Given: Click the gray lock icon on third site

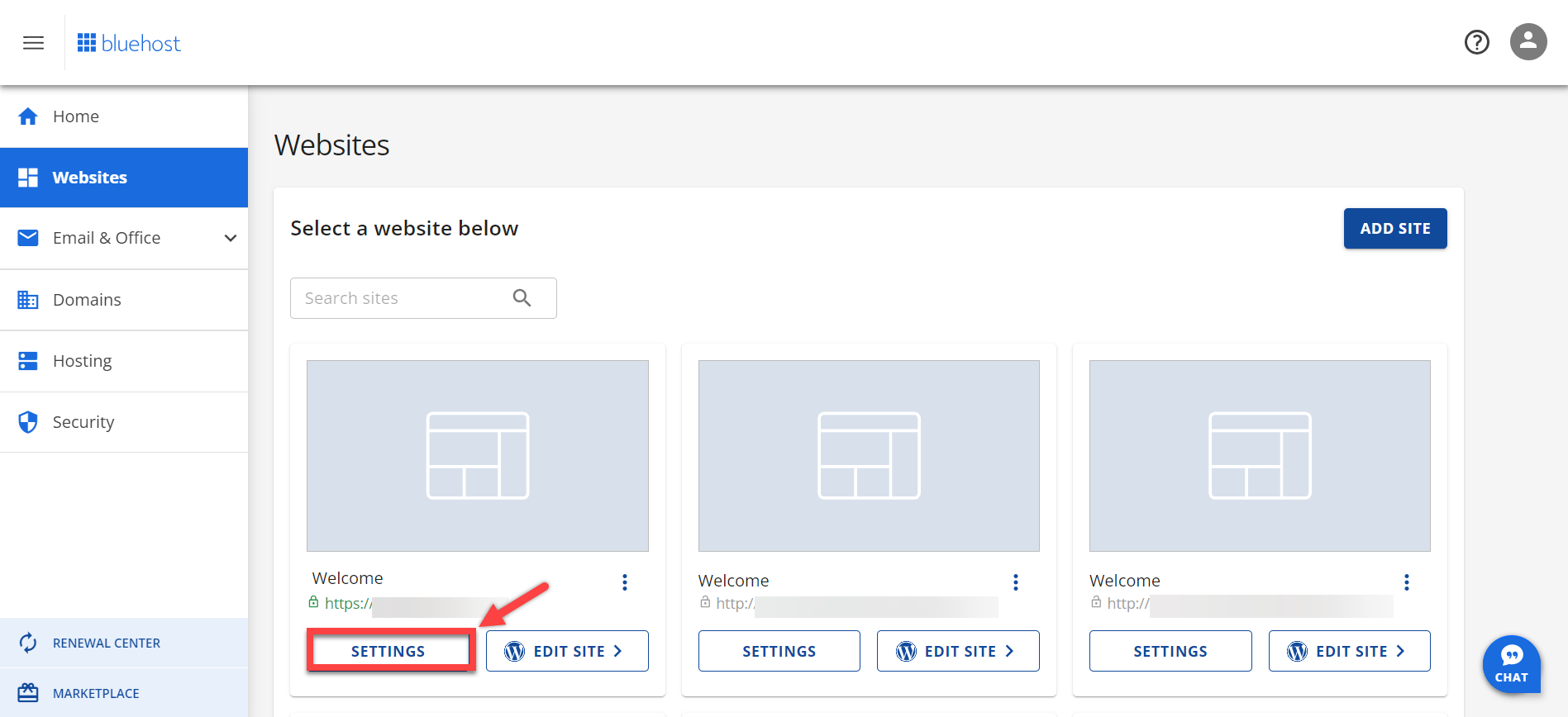Looking at the screenshot, I should click(x=1096, y=602).
